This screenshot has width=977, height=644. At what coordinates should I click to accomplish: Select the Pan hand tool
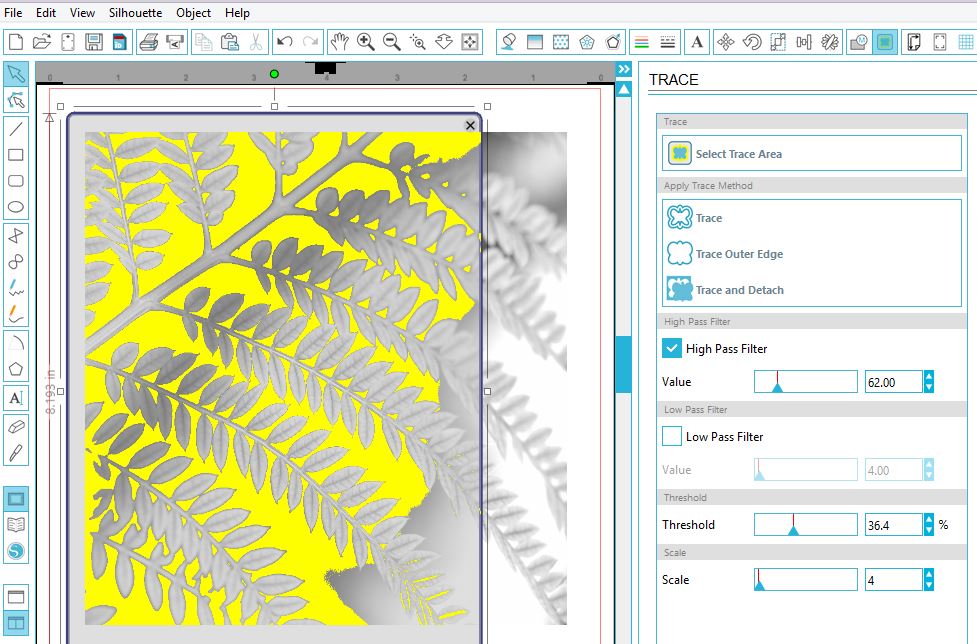coord(340,42)
